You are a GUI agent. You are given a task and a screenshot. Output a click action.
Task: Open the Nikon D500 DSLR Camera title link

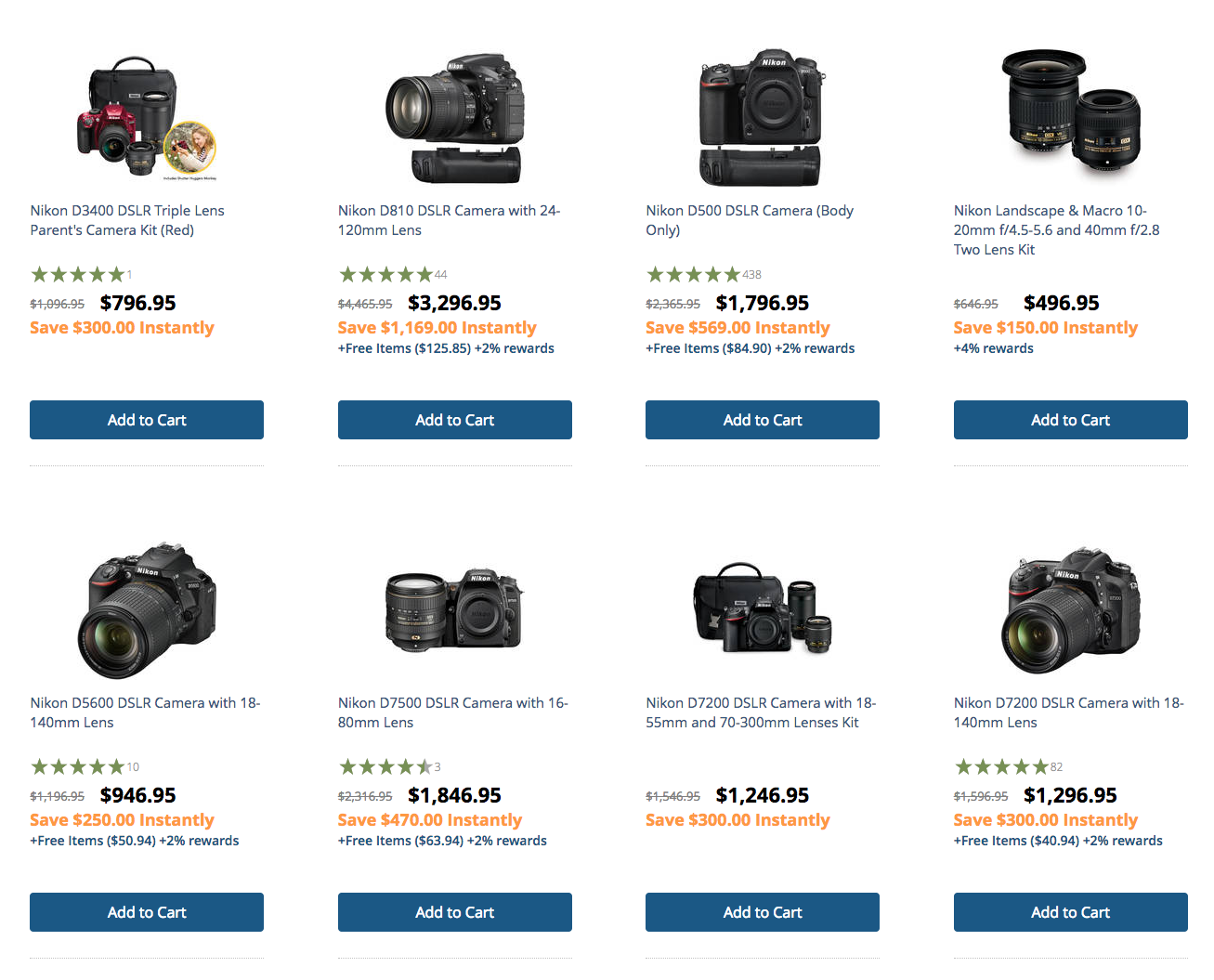750,220
